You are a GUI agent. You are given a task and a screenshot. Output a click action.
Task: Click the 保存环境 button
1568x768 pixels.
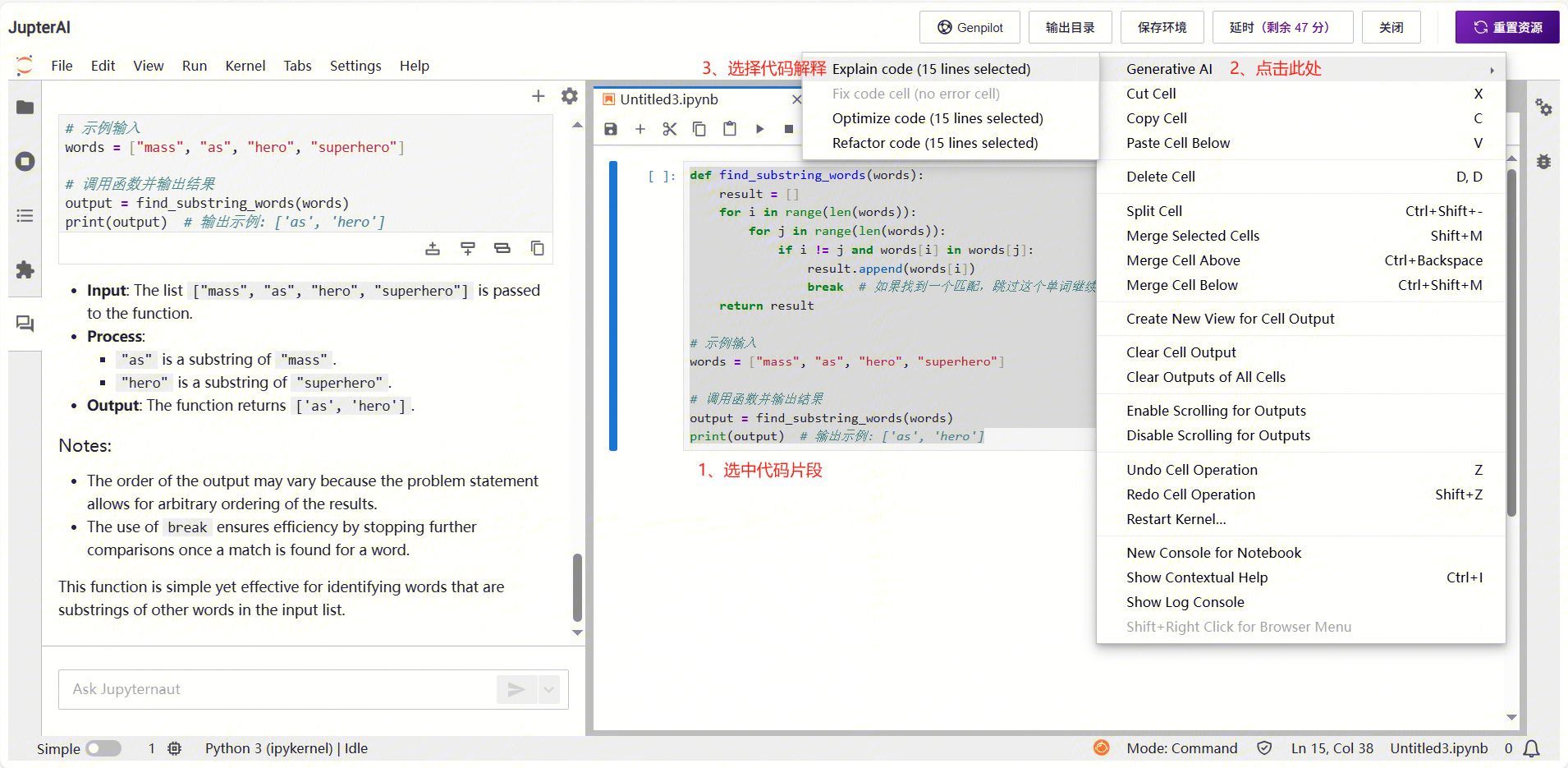[1162, 27]
